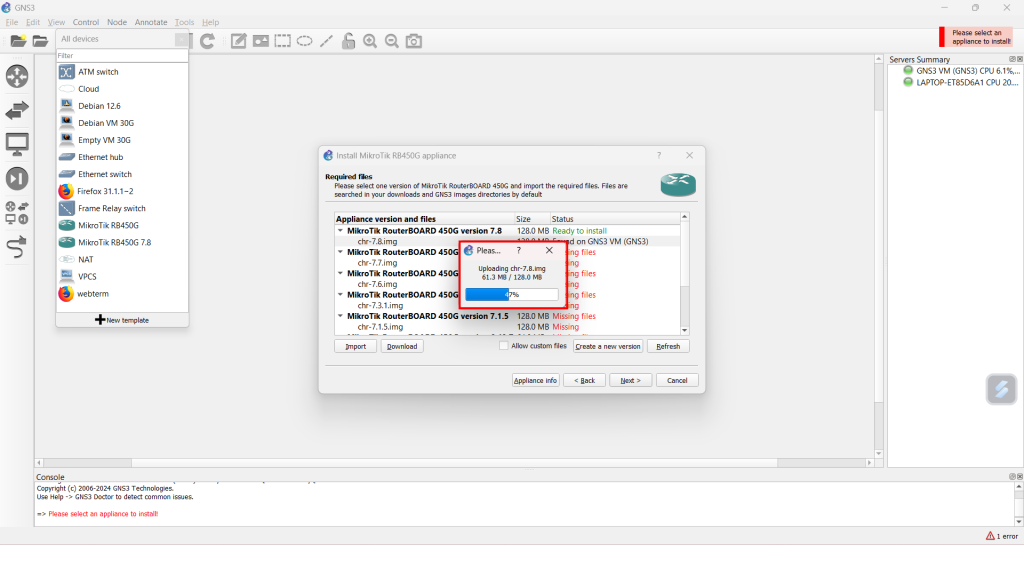Viewport: 1024px width, 576px height.
Task: Open the security devices browser icon
Action: tap(17, 178)
